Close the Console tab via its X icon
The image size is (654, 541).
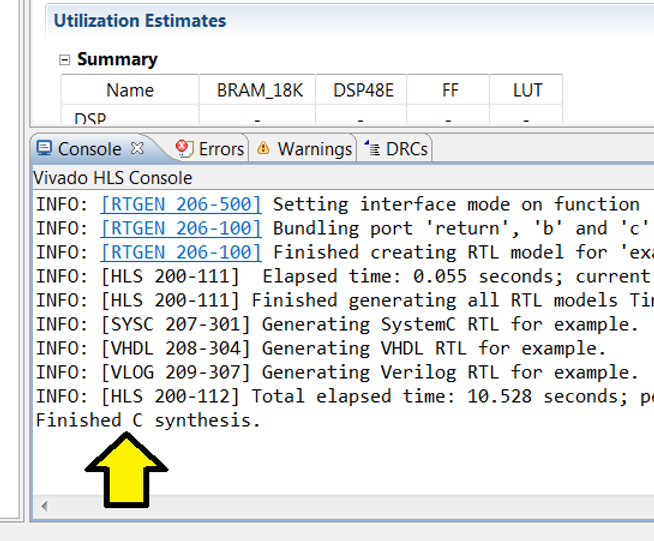pos(138,148)
